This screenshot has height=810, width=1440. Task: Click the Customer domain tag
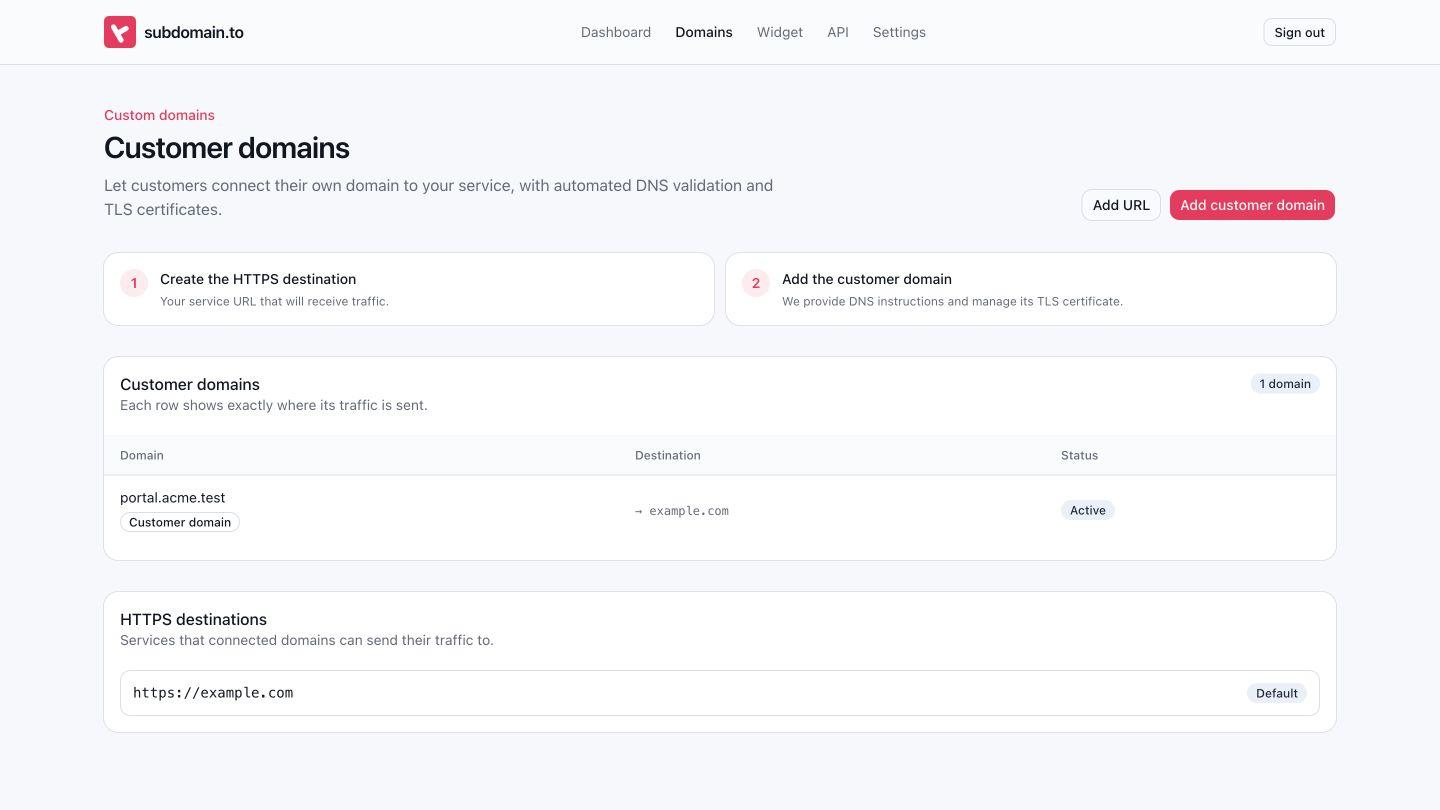coord(180,522)
